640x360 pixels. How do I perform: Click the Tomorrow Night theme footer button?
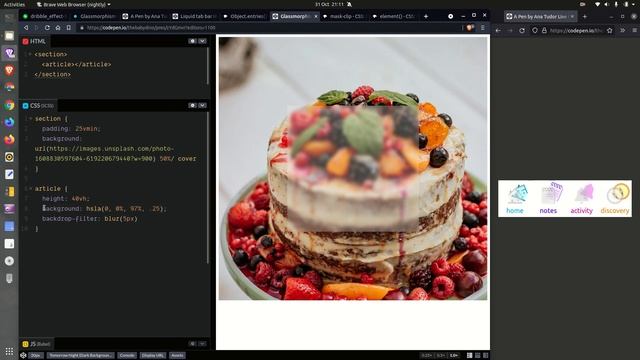[x=81, y=356]
